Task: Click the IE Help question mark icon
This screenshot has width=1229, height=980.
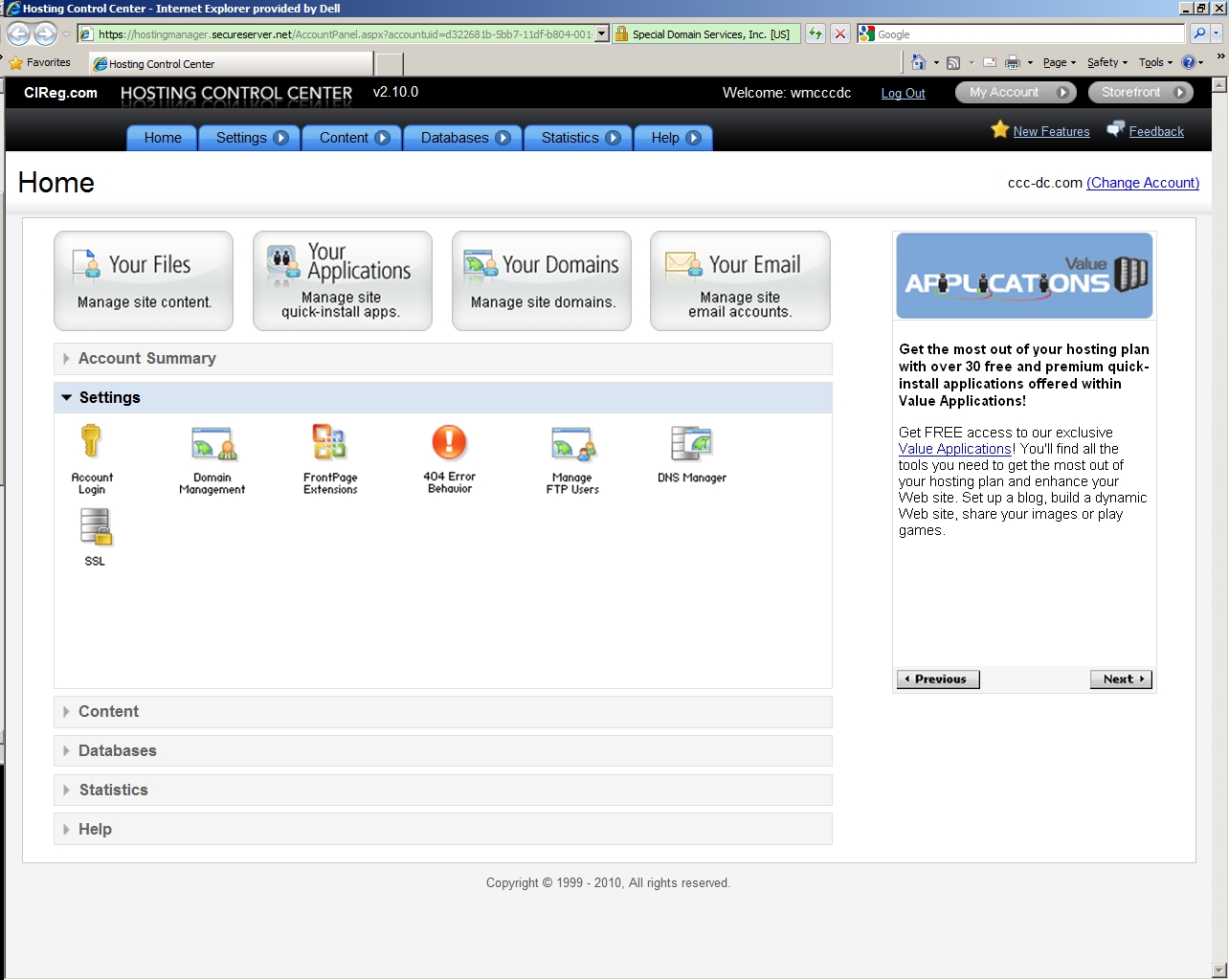Action: click(1188, 62)
